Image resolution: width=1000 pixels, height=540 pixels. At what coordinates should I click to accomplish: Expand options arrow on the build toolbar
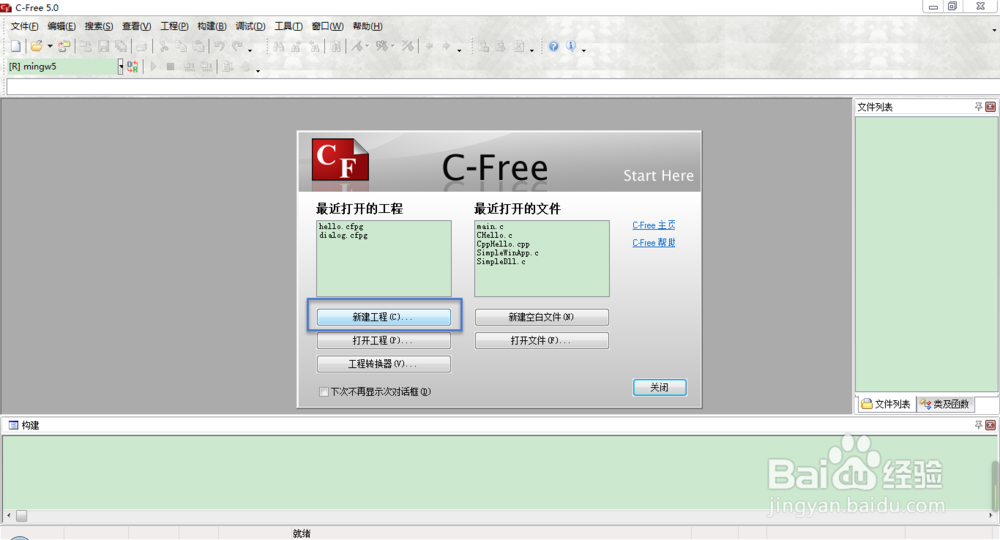pyautogui.click(x=258, y=70)
